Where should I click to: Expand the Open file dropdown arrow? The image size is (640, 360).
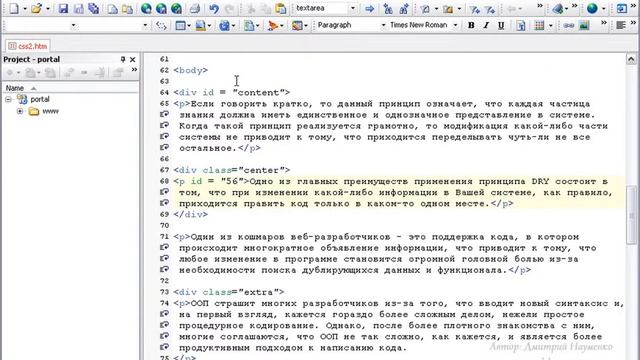47,9
